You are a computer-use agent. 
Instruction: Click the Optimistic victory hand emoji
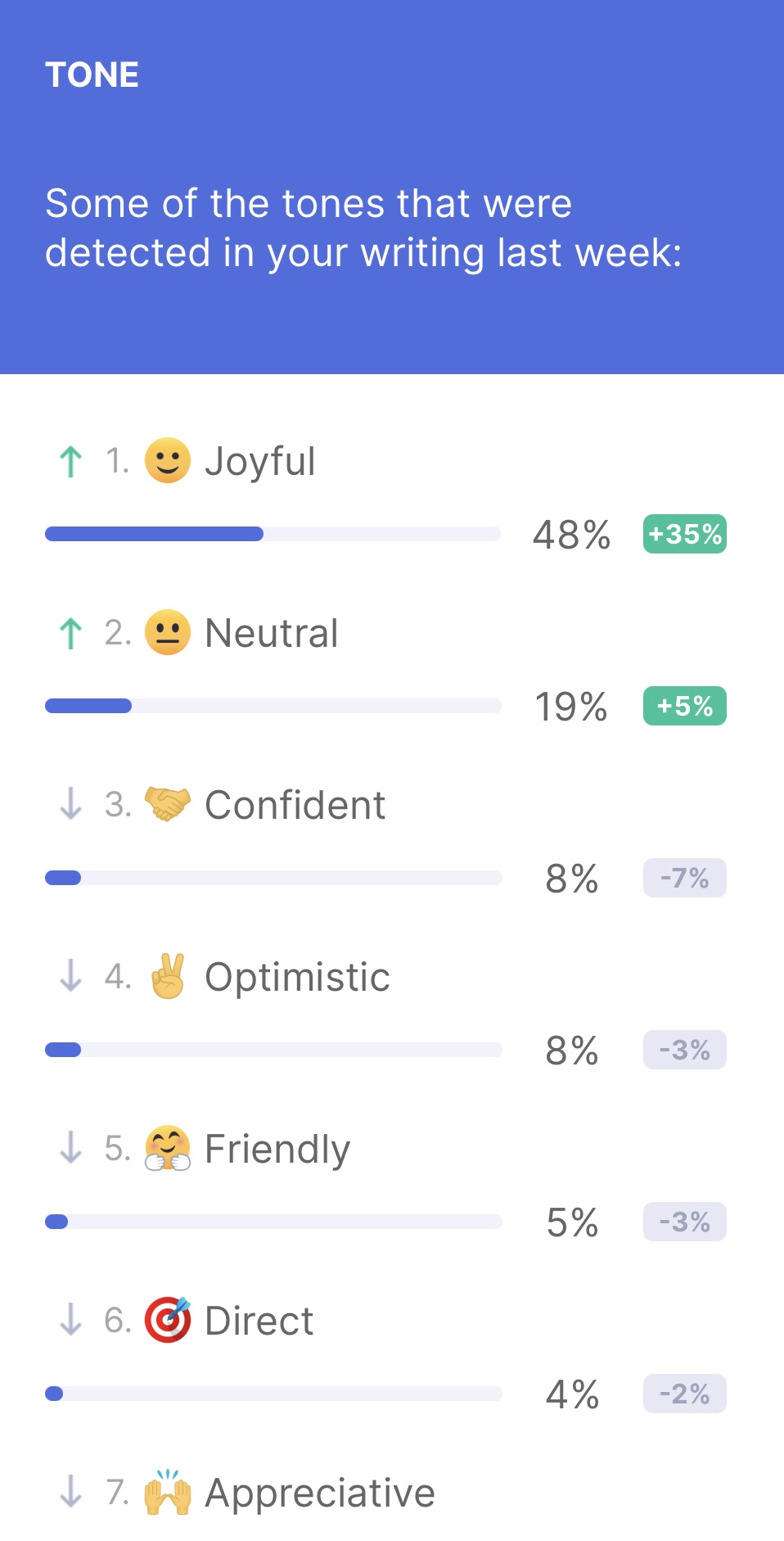[168, 976]
